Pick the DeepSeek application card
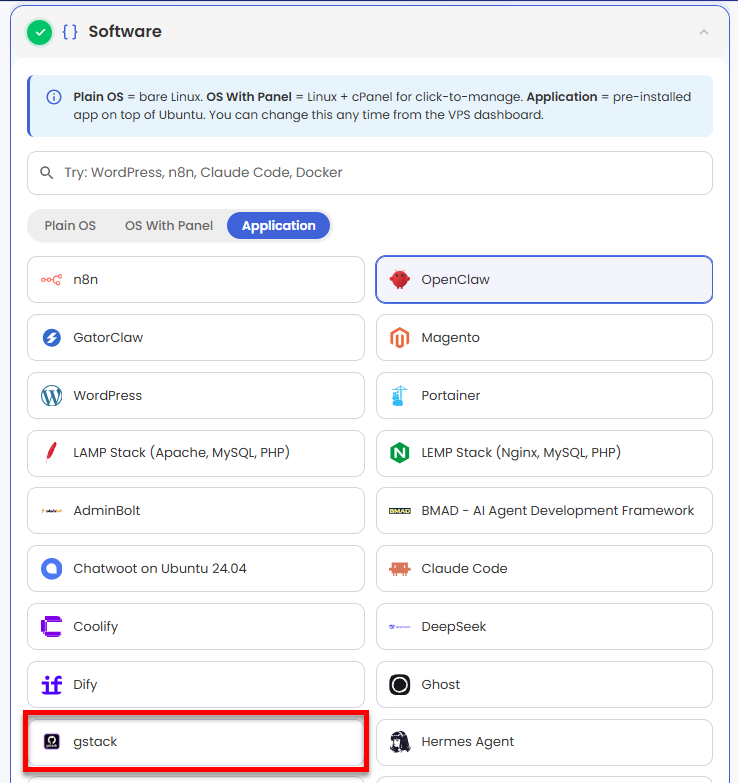 point(544,626)
